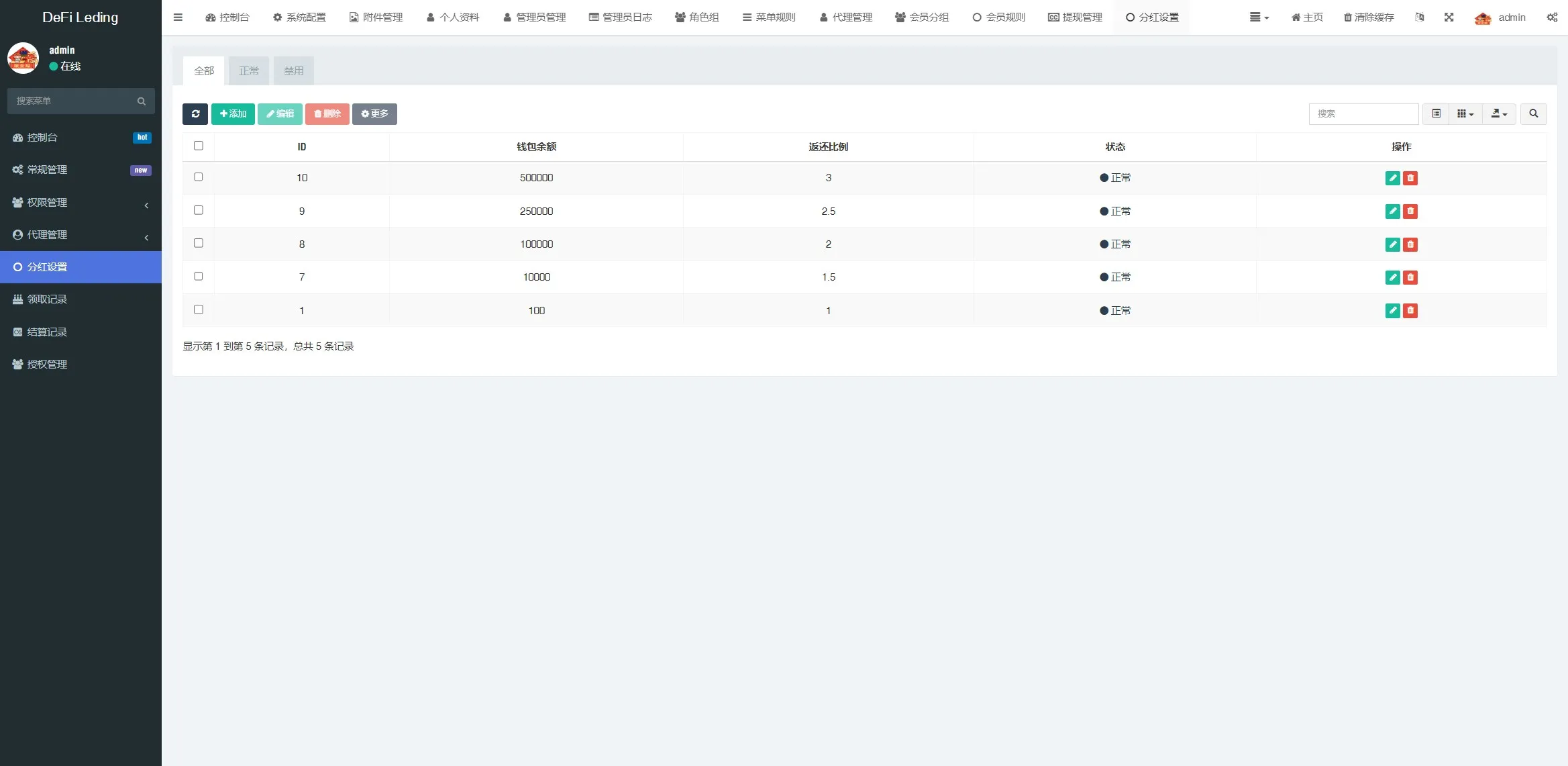Click the green edit icon for row ID 10
Viewport: 1568px width, 766px height.
click(x=1392, y=178)
